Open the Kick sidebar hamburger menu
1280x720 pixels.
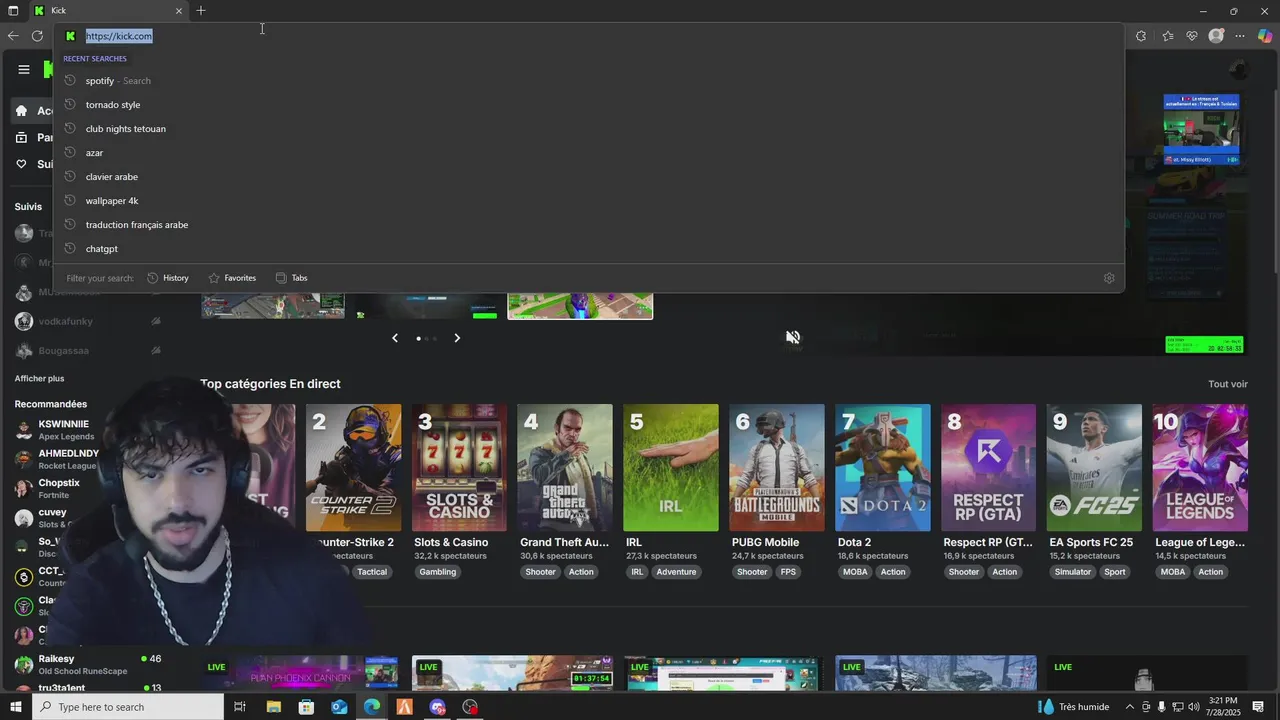tap(24, 69)
